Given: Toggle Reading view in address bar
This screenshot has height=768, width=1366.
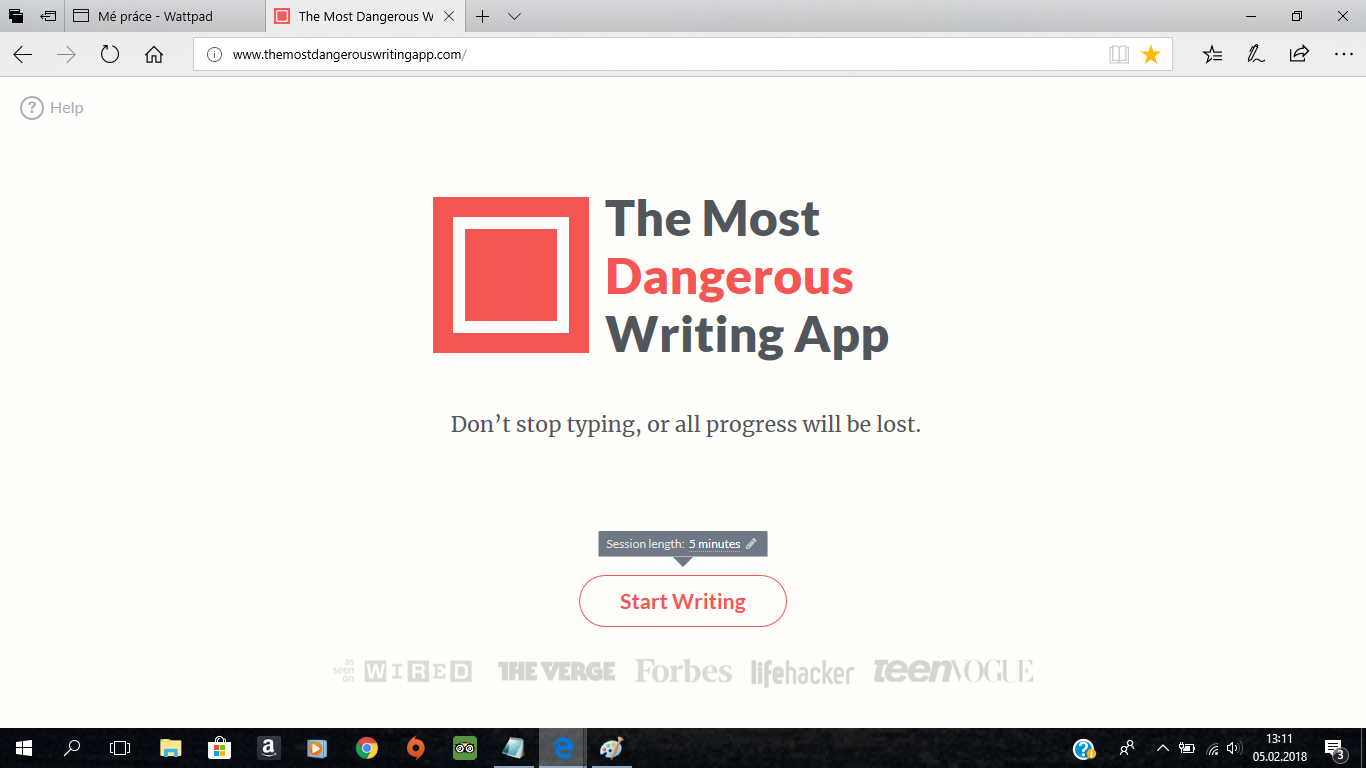Looking at the screenshot, I should (1119, 55).
